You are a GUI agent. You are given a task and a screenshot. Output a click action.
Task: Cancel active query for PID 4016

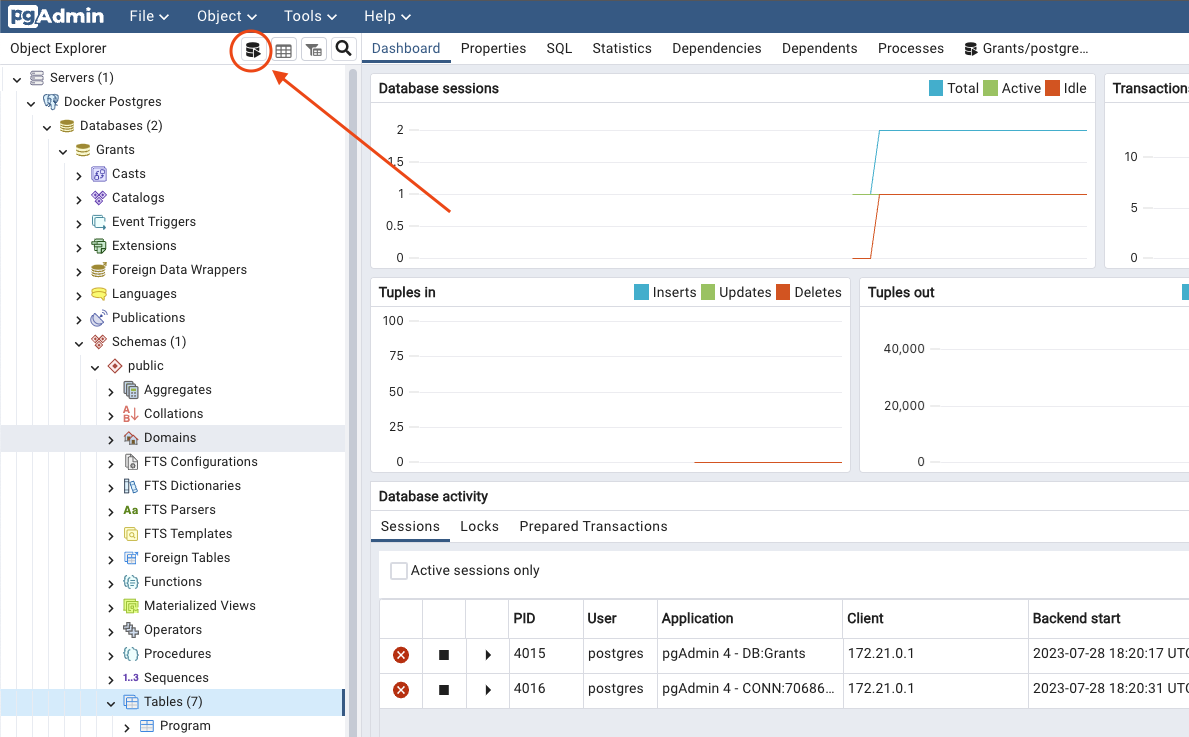444,689
